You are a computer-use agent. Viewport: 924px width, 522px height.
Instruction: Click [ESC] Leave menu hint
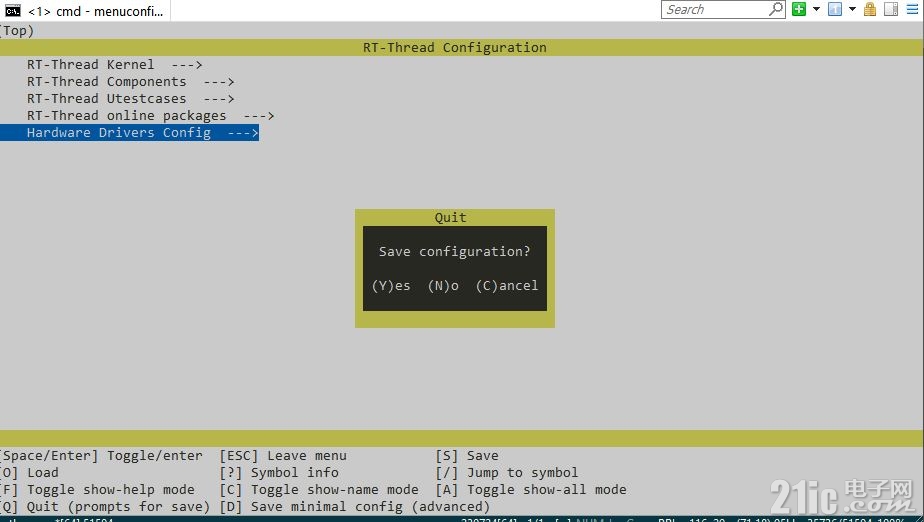tap(283, 455)
